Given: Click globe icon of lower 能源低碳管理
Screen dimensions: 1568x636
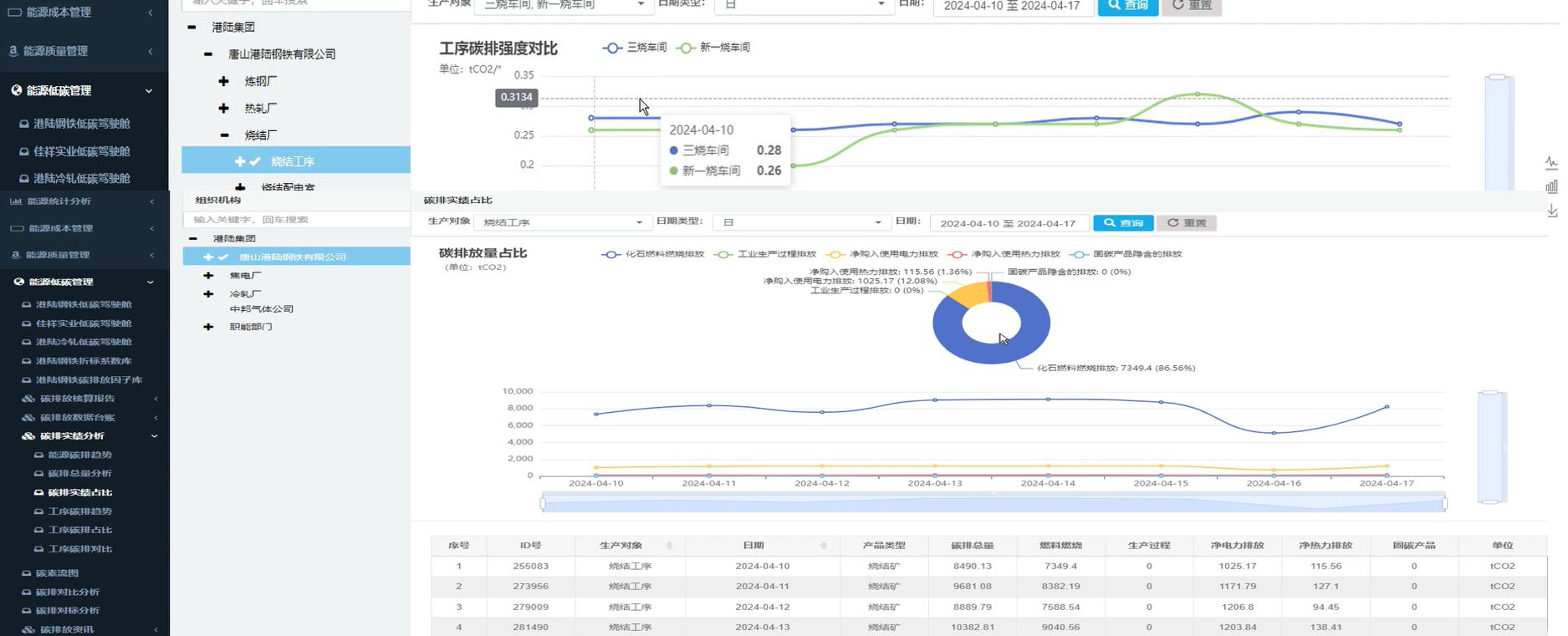Looking at the screenshot, I should pyautogui.click(x=18, y=282).
